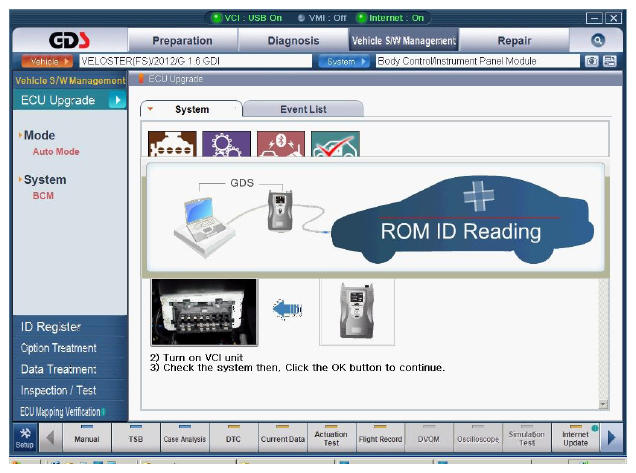This screenshot has width=636, height=473.
Task: Click the laptop GDS illustration
Action: coord(203,226)
